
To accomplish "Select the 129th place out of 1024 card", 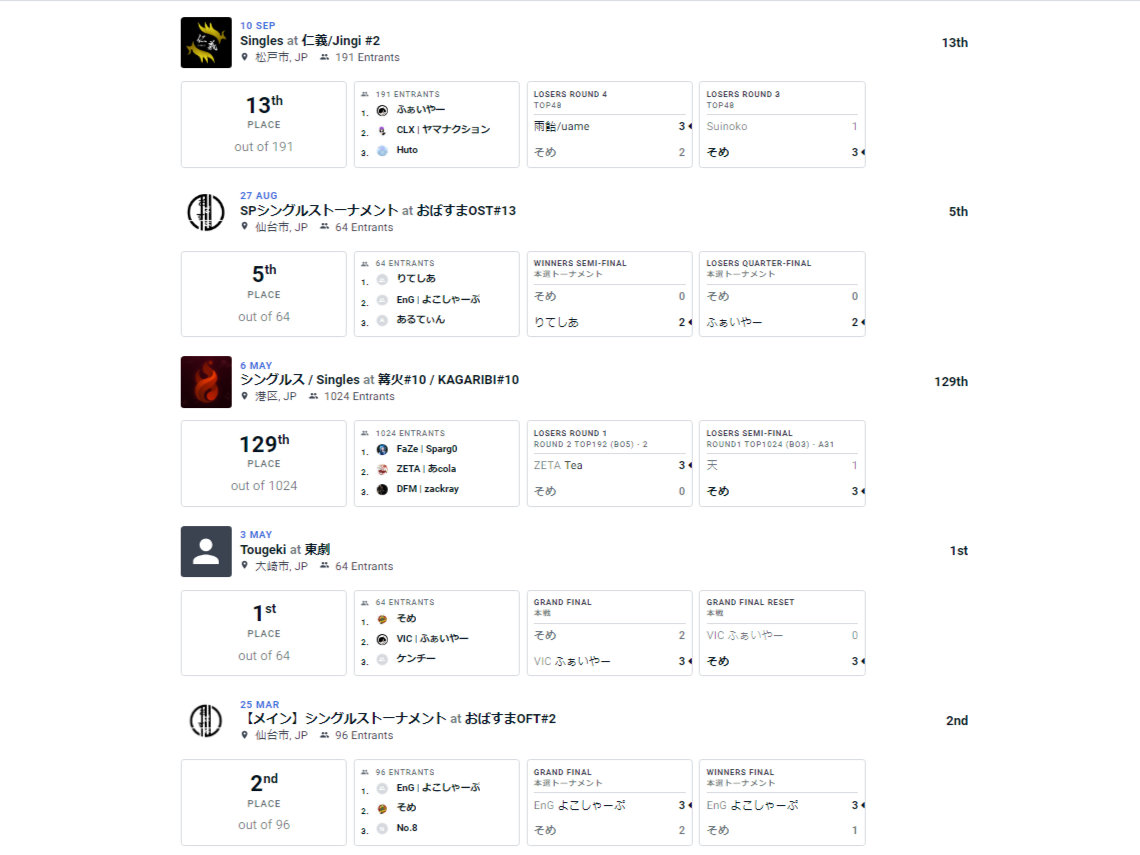I will pos(264,463).
